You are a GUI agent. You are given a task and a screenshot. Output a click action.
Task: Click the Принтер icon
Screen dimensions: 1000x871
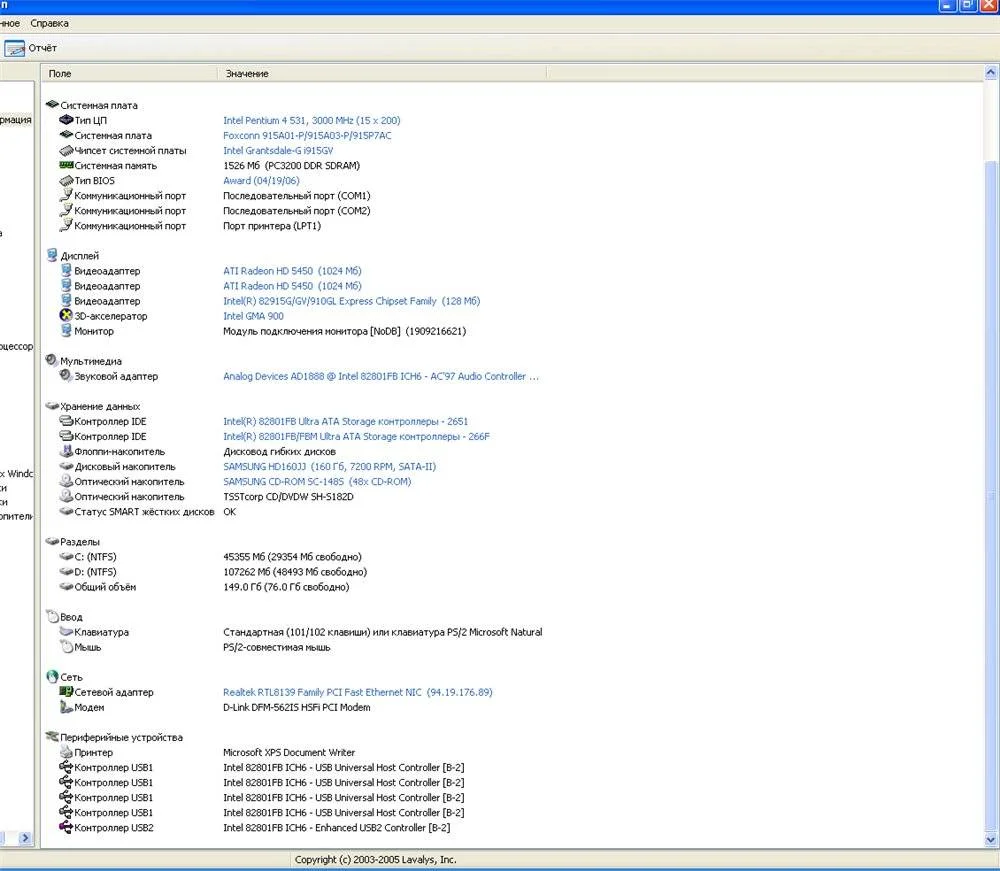coord(66,752)
